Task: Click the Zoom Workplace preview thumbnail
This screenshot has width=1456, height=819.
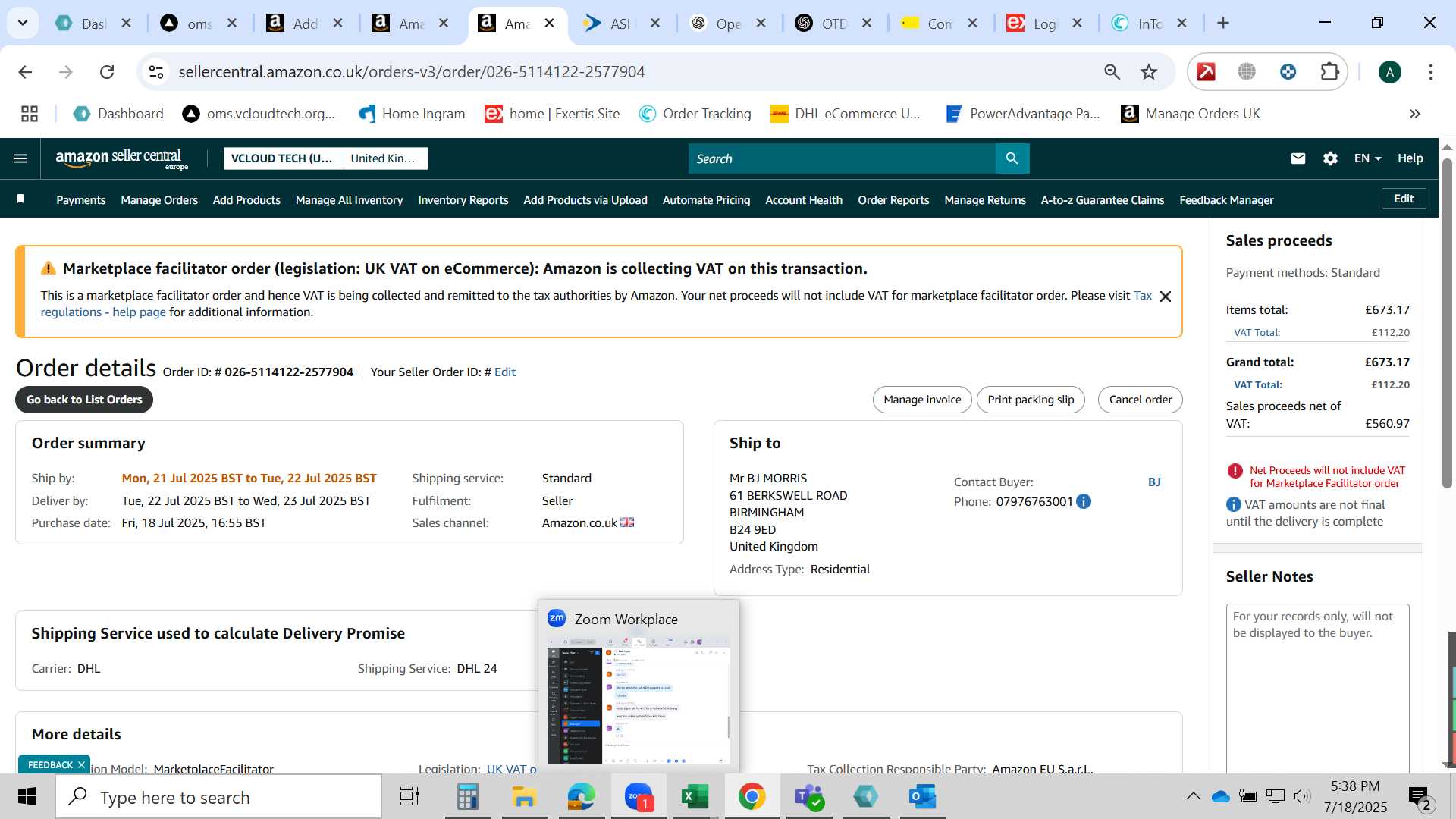Action: pos(639,699)
